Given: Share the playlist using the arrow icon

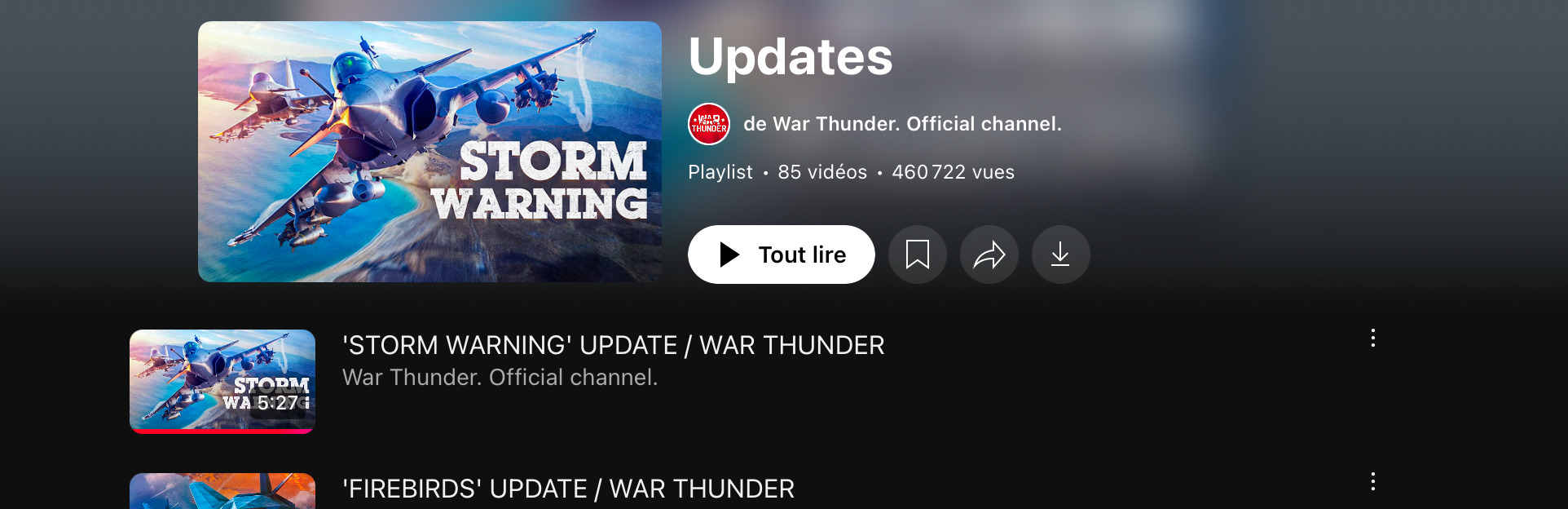Looking at the screenshot, I should point(989,254).
